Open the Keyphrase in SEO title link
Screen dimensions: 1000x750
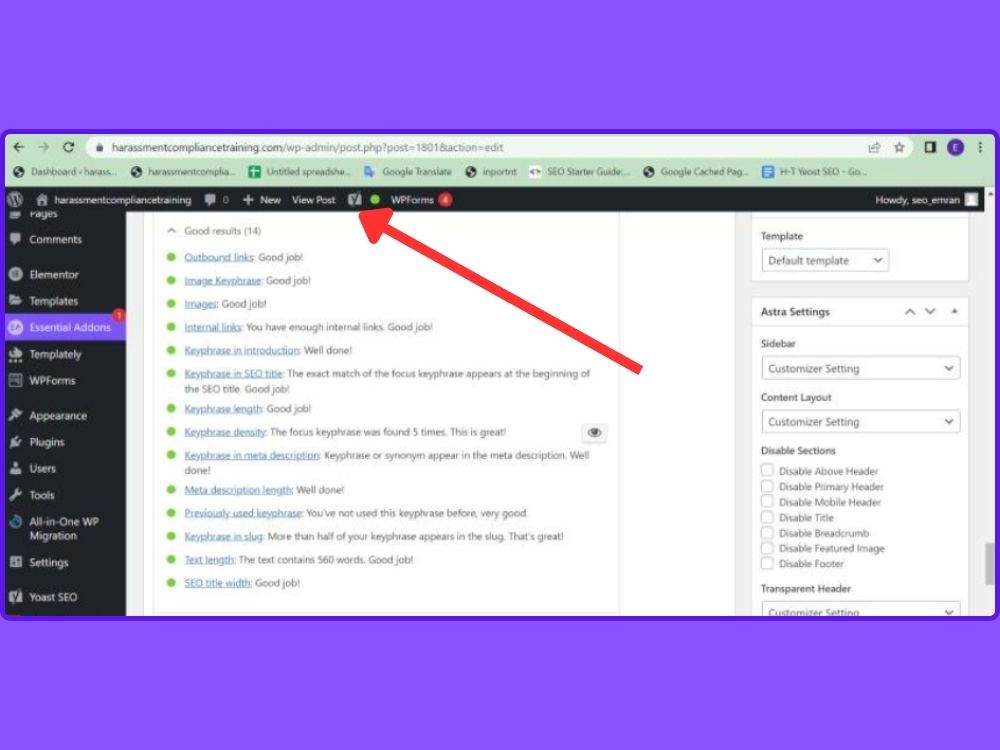pos(233,374)
